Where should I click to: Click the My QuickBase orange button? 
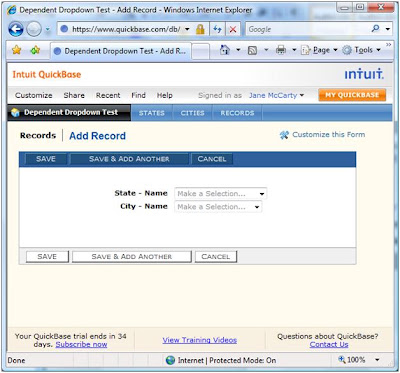[x=352, y=95]
